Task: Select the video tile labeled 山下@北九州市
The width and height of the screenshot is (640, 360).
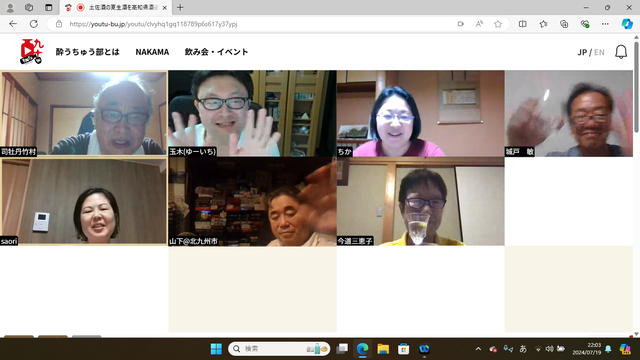Action: (x=252, y=202)
